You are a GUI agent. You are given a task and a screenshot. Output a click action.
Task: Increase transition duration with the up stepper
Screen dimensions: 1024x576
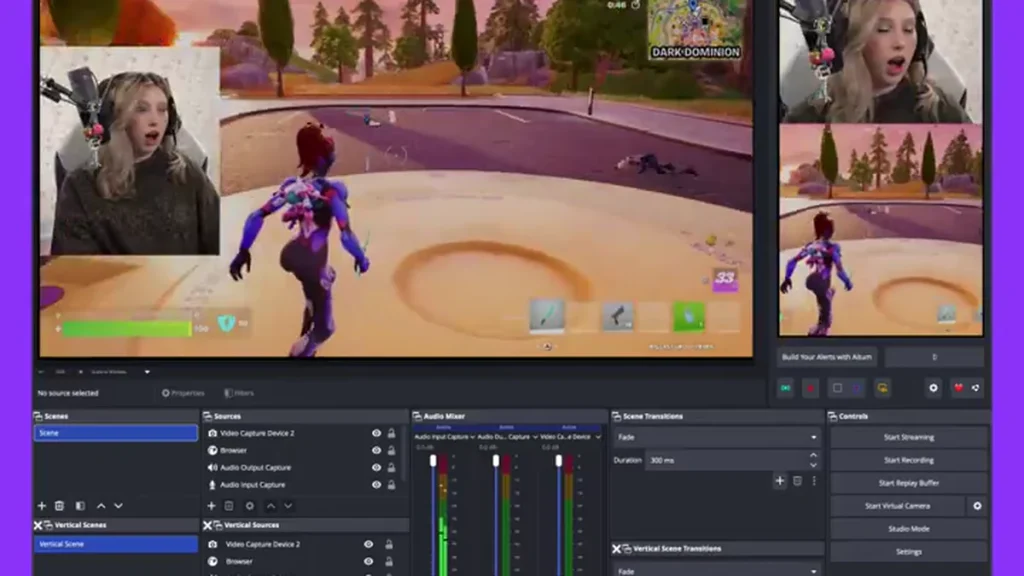813,456
